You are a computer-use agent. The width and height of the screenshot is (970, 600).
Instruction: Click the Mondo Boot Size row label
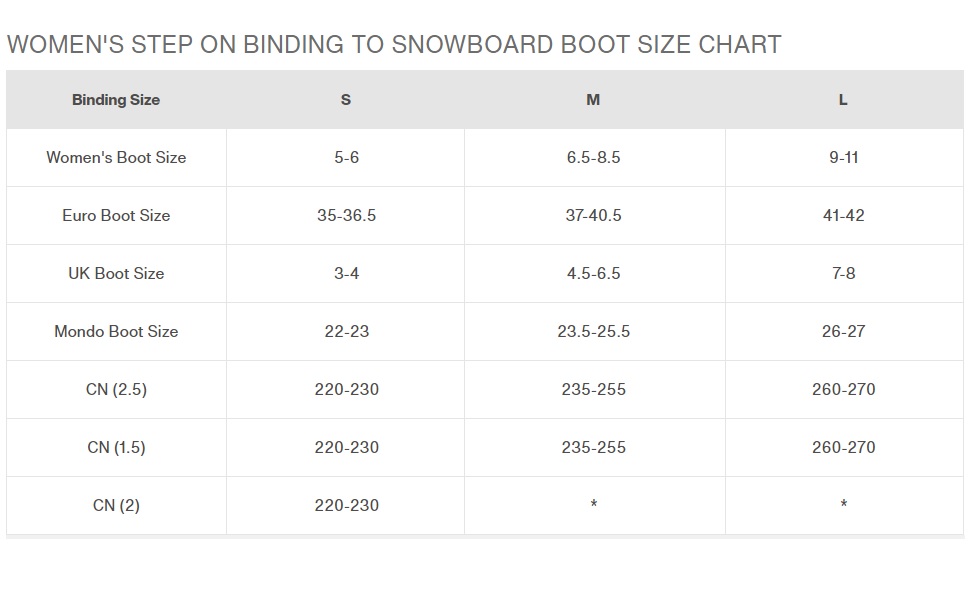(116, 332)
